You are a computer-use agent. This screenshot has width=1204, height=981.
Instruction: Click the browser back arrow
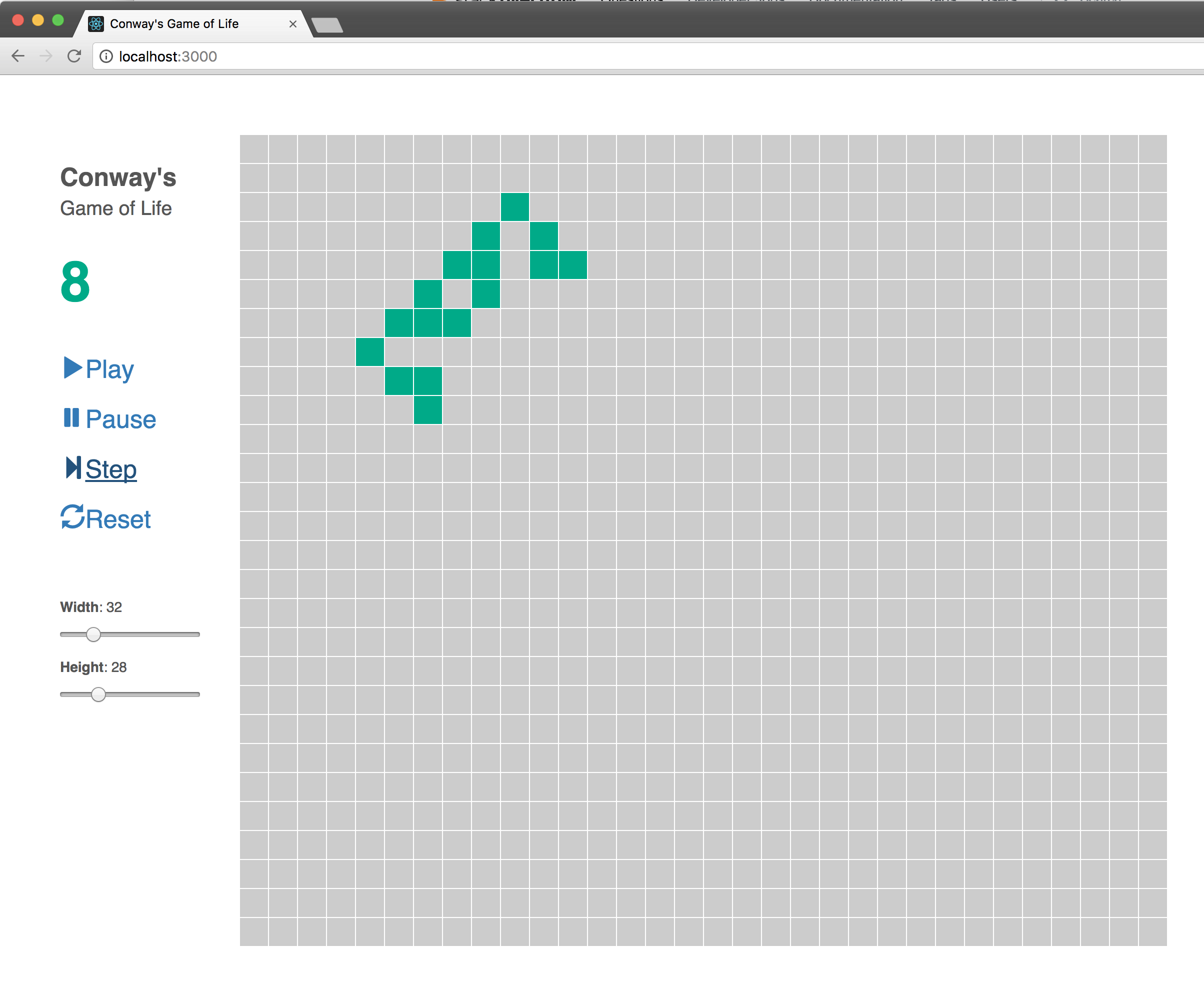pos(18,56)
